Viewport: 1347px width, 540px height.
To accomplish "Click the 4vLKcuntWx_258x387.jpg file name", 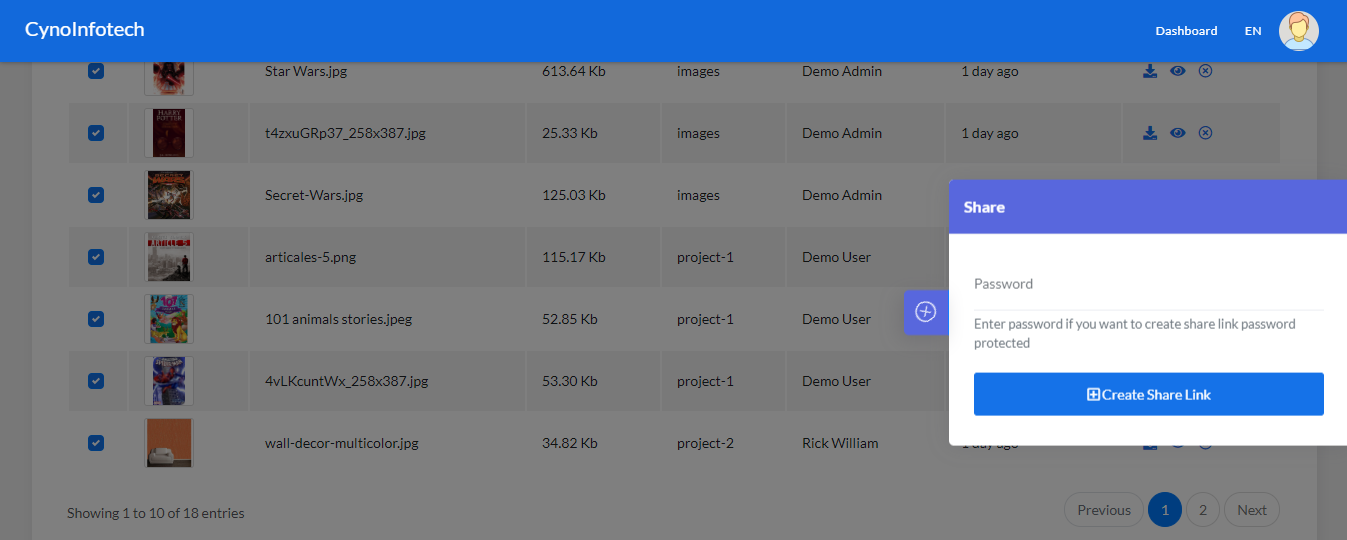I will point(346,381).
